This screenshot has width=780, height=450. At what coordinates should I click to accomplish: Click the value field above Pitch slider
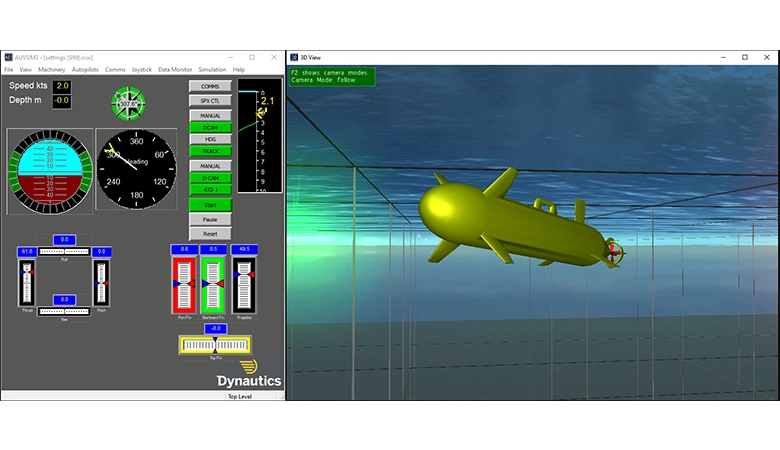pos(101,252)
